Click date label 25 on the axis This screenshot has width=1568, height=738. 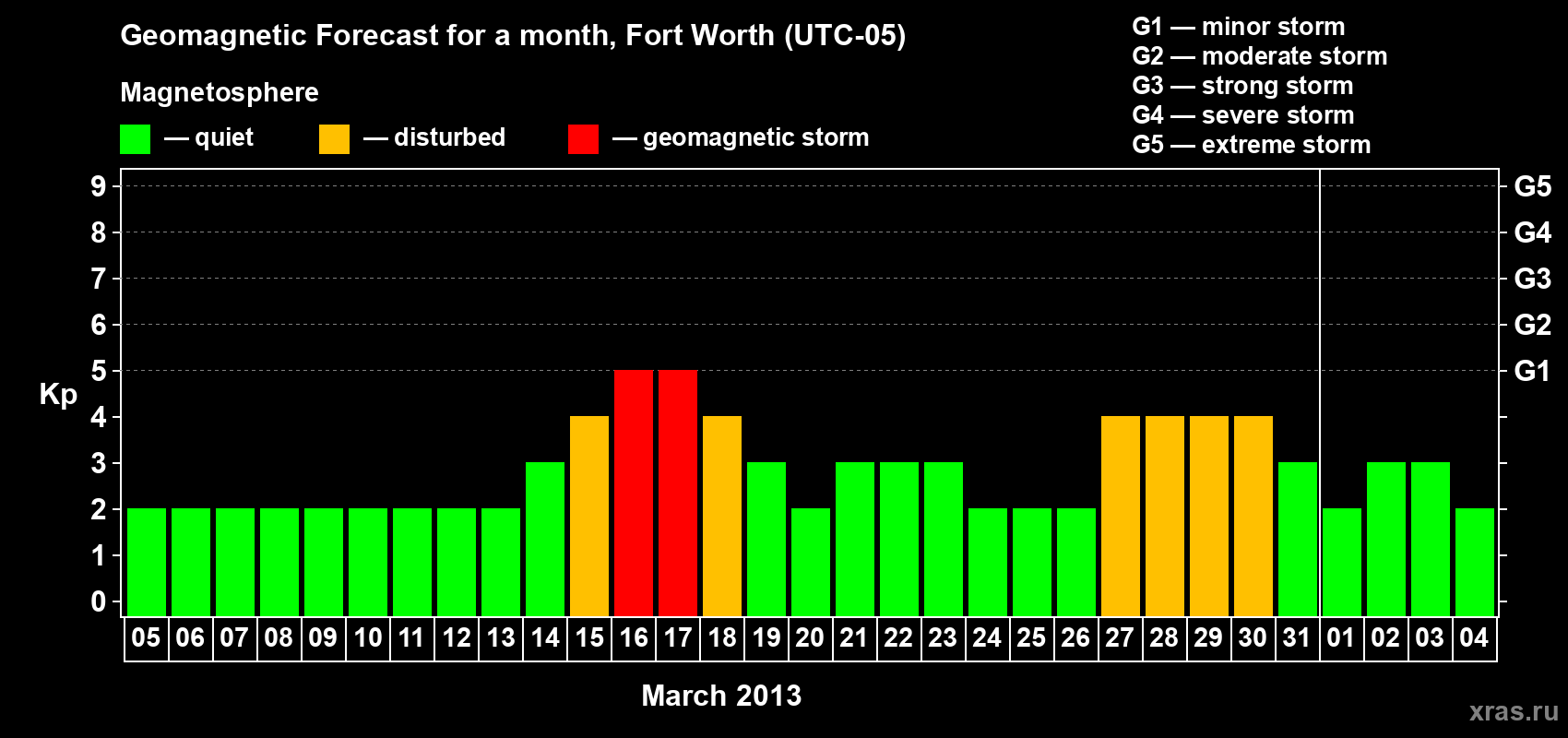click(x=1031, y=637)
